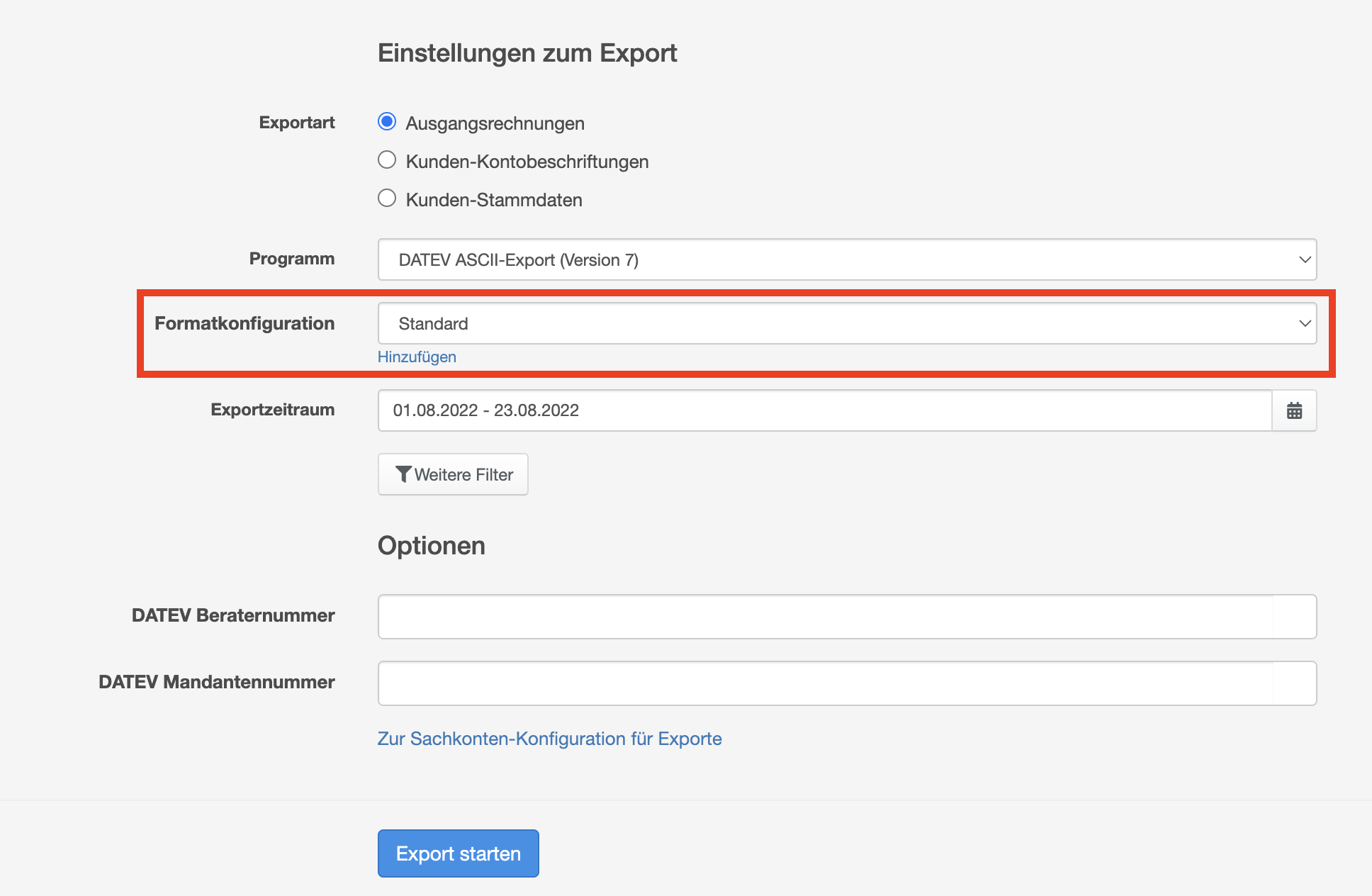The height and width of the screenshot is (896, 1372).
Task: Select Kunden-Stammdaten radio option
Action: (x=387, y=198)
